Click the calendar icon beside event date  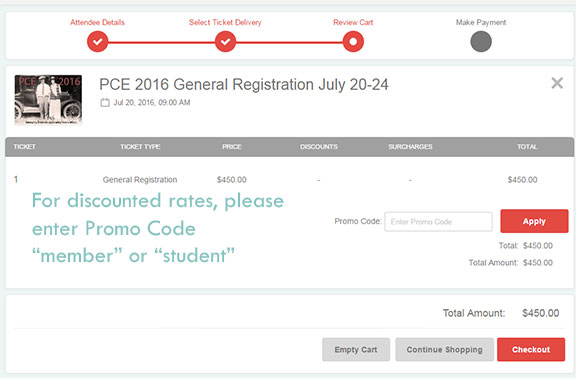105,102
